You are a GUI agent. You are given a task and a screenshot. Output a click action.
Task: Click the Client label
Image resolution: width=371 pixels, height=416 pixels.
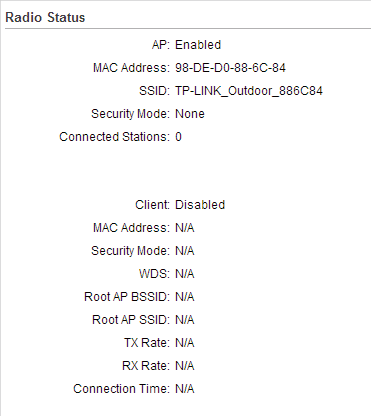point(152,205)
